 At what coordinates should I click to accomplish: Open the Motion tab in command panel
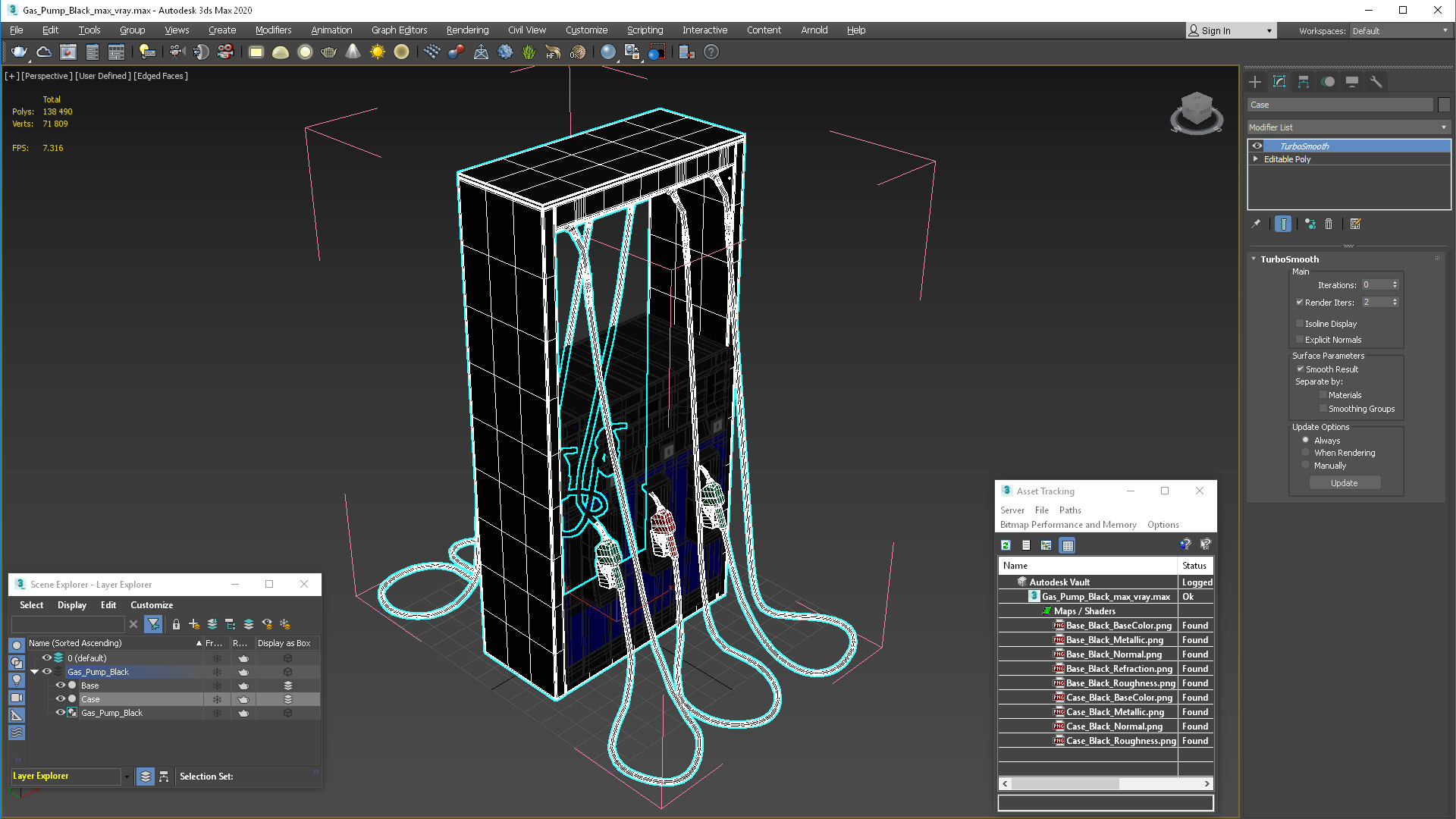click(1328, 82)
